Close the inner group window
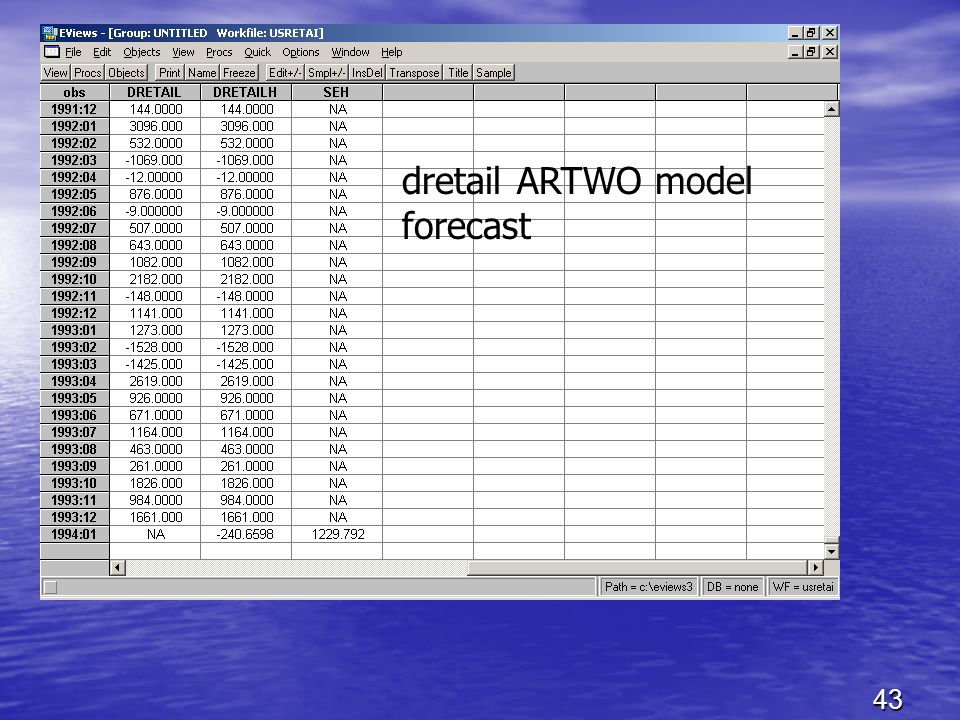 tap(830, 52)
